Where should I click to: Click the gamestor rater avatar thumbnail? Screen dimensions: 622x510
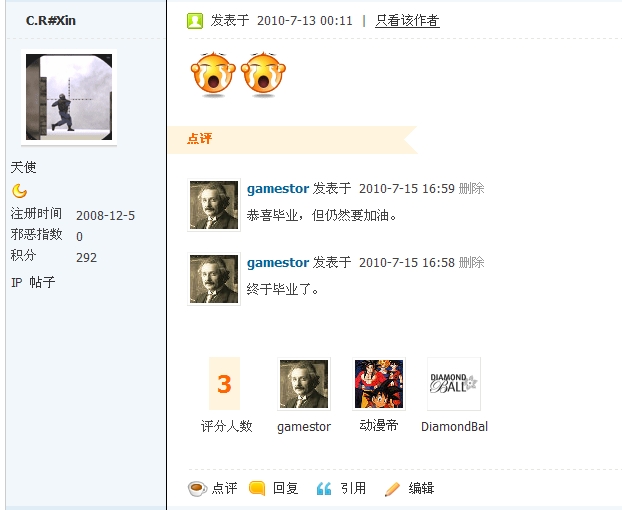tap(304, 384)
